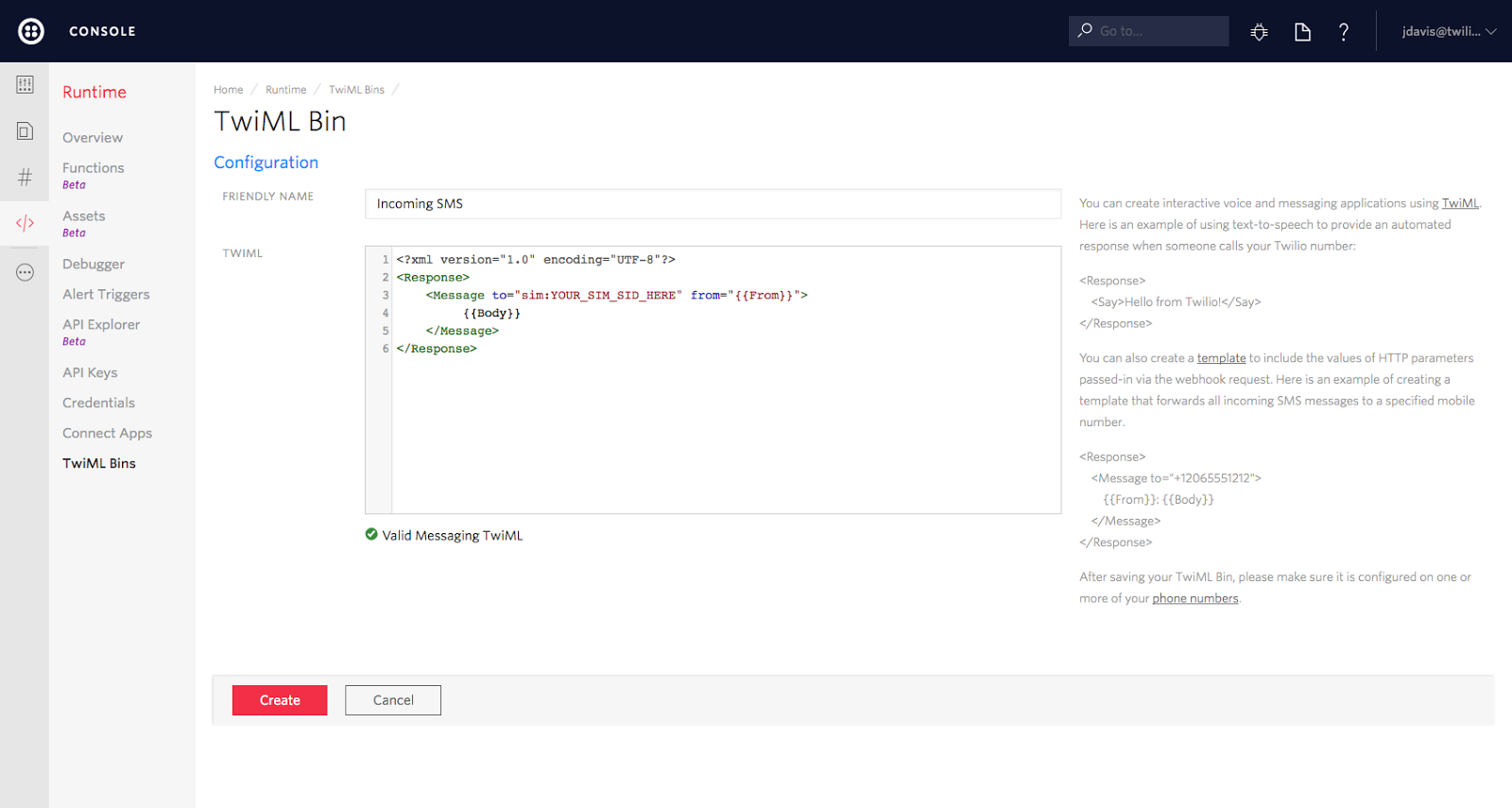Click the Message to=sim line in editor
Image resolution: width=1512 pixels, height=808 pixels.
click(616, 296)
